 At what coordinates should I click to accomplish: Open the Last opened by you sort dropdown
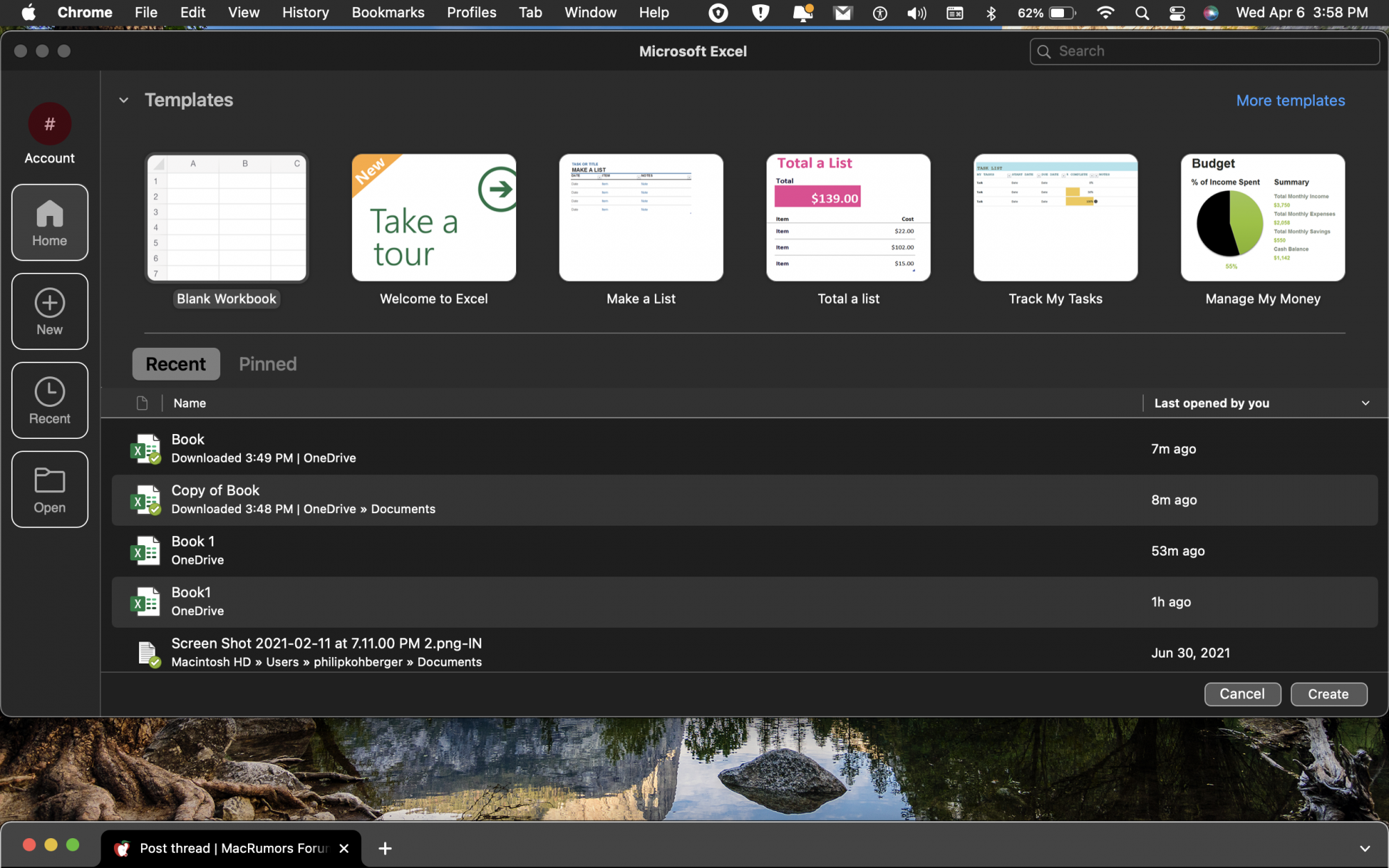click(x=1365, y=403)
